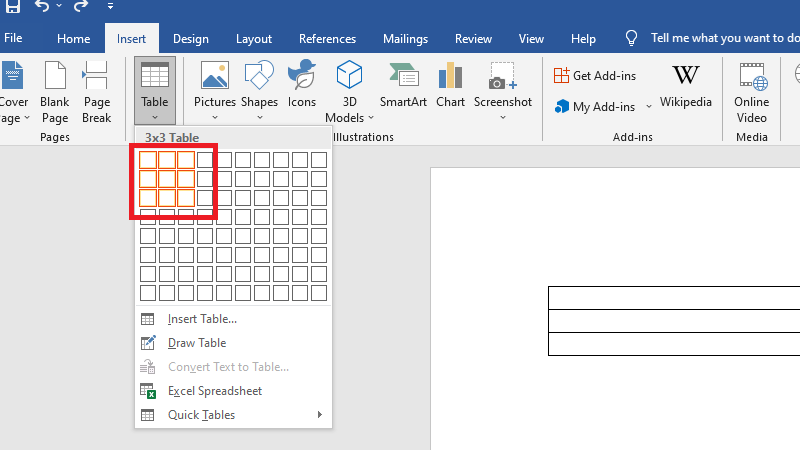The width and height of the screenshot is (800, 450).
Task: Select Draw Table in the dropdown
Action: pos(197,343)
